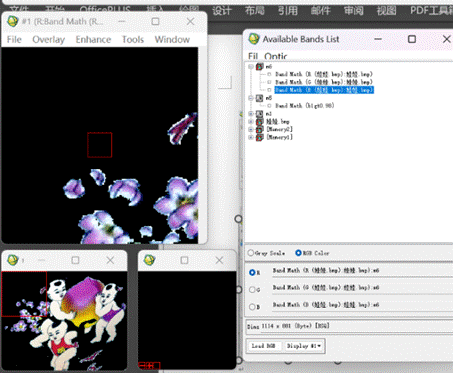Click the [Memory1] label in tree
453x373 pixels.
pos(279,137)
